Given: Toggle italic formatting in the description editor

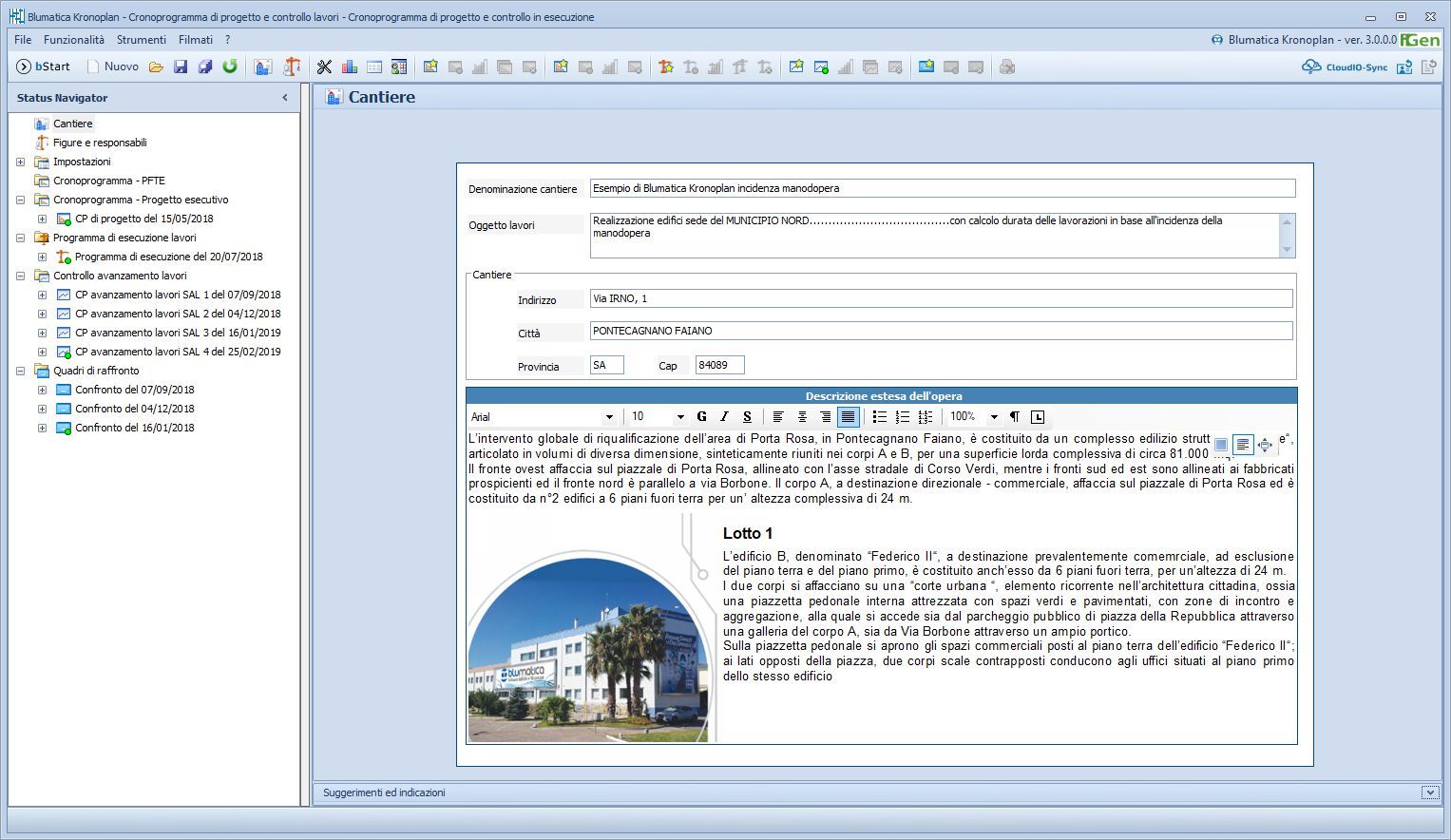Looking at the screenshot, I should tap(724, 417).
